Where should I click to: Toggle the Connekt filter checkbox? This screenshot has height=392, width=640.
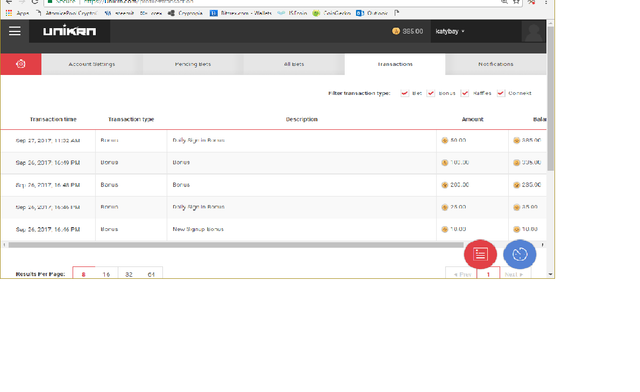click(500, 93)
